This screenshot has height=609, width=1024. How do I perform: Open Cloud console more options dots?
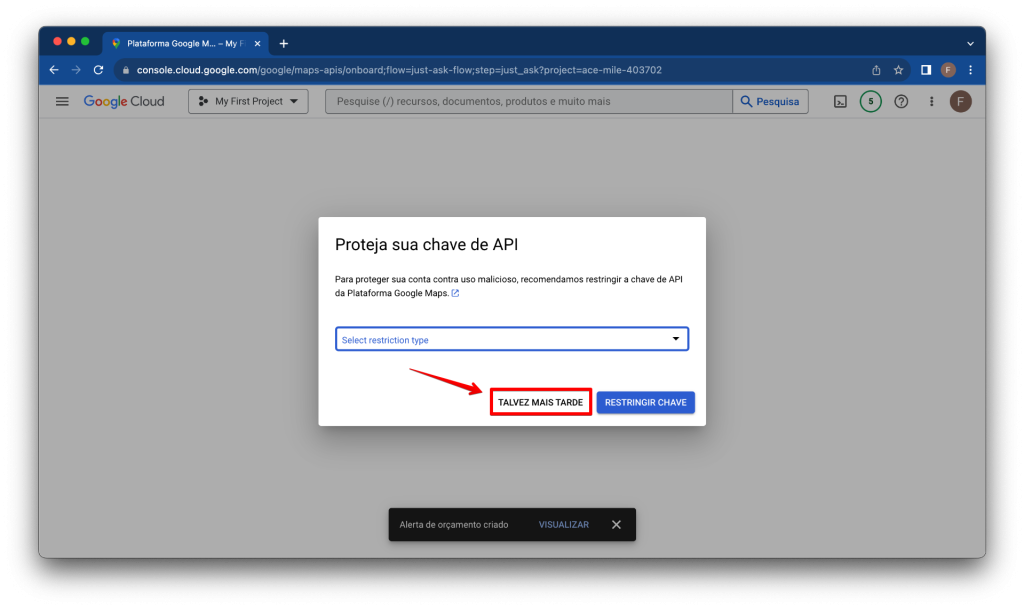tap(932, 101)
